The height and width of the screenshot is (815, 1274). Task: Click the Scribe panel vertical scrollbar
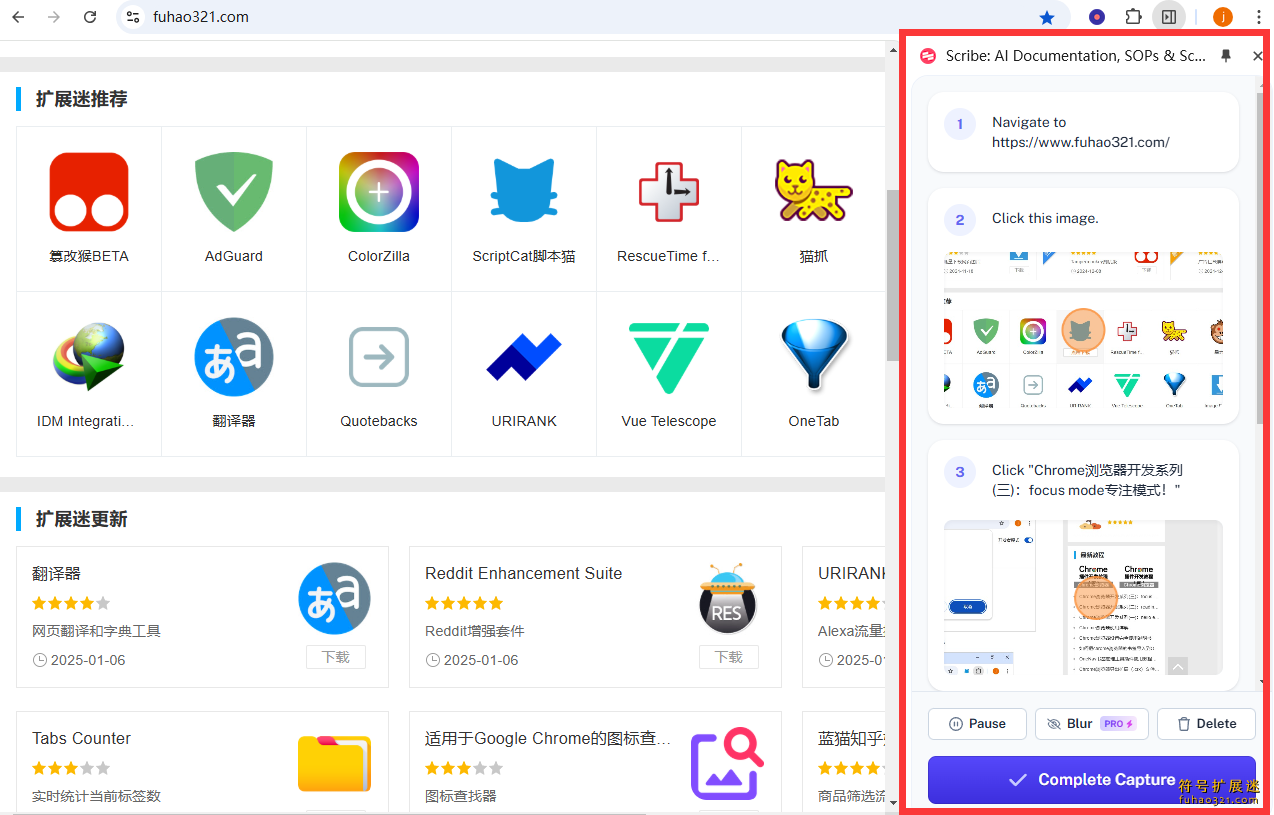[1260, 260]
